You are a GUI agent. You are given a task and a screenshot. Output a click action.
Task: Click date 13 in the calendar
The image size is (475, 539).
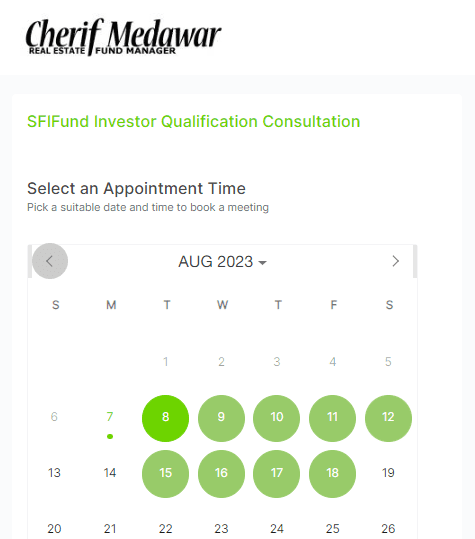click(x=54, y=473)
